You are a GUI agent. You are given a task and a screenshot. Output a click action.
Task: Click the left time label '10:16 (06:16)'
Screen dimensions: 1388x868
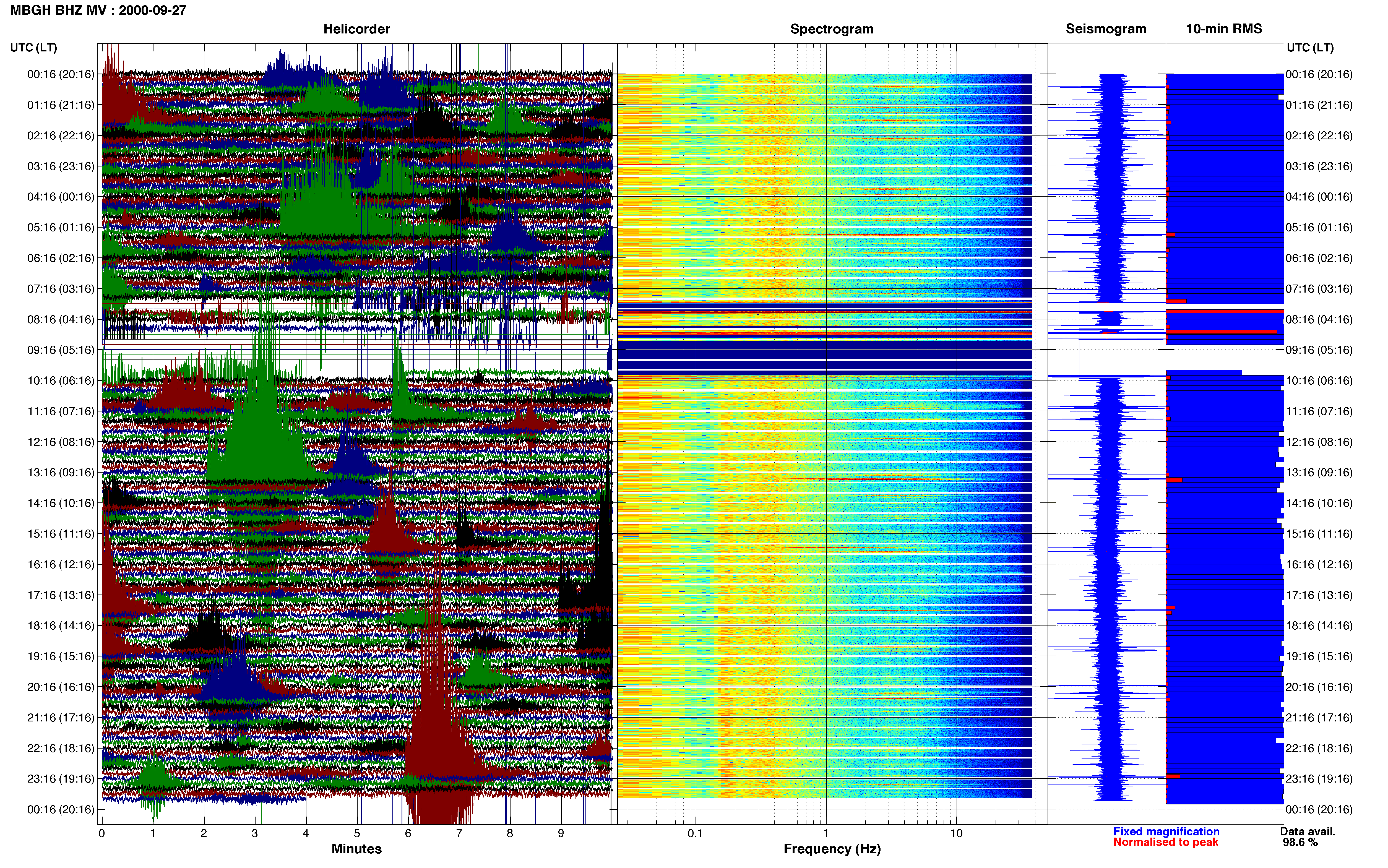click(x=61, y=380)
